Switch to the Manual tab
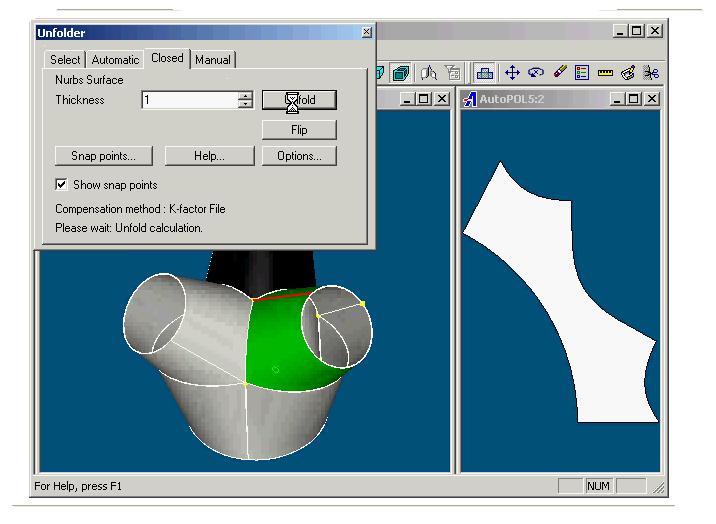Image resolution: width=716 pixels, height=524 pixels. (x=213, y=60)
